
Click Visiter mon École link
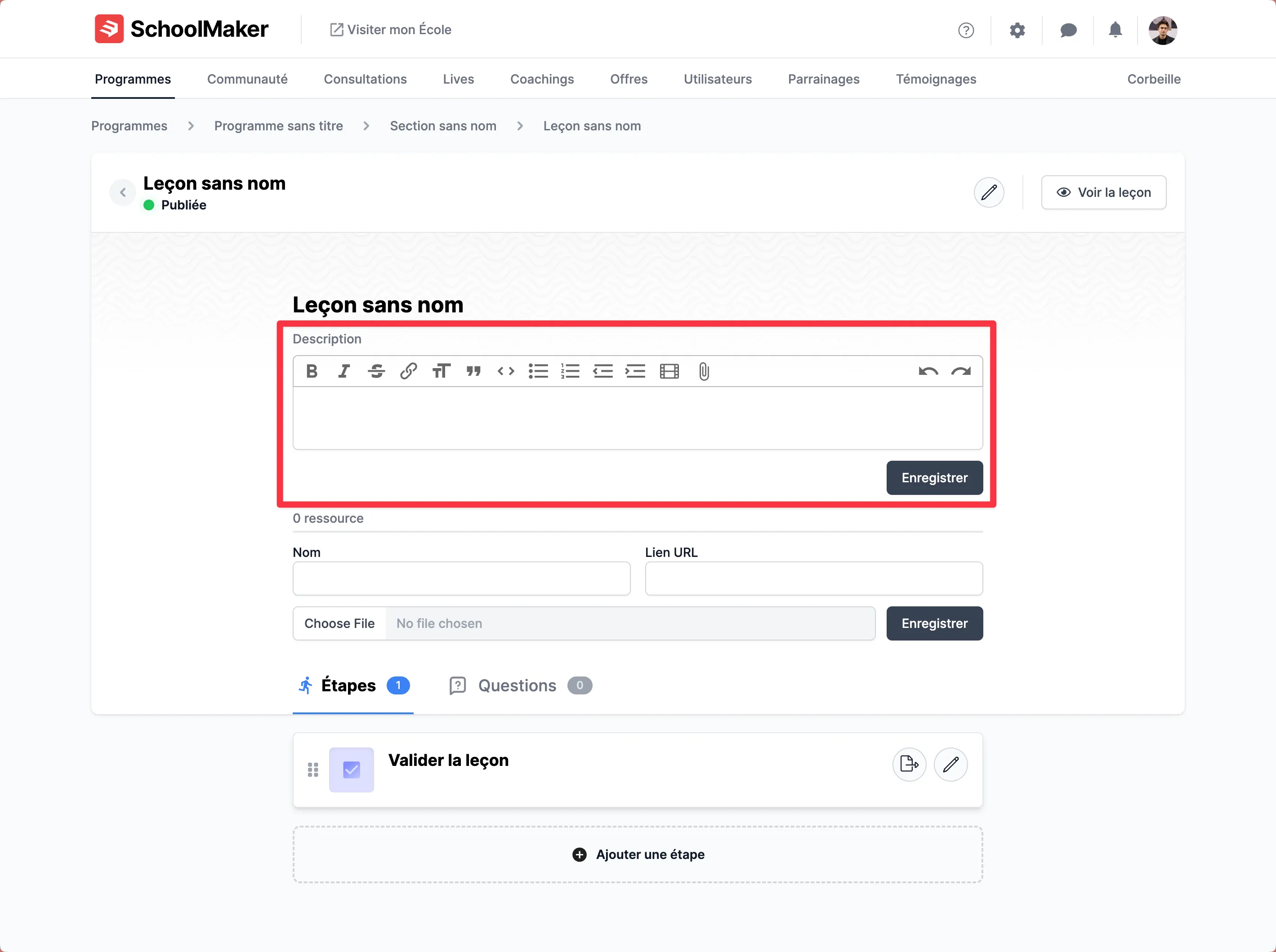pos(390,29)
